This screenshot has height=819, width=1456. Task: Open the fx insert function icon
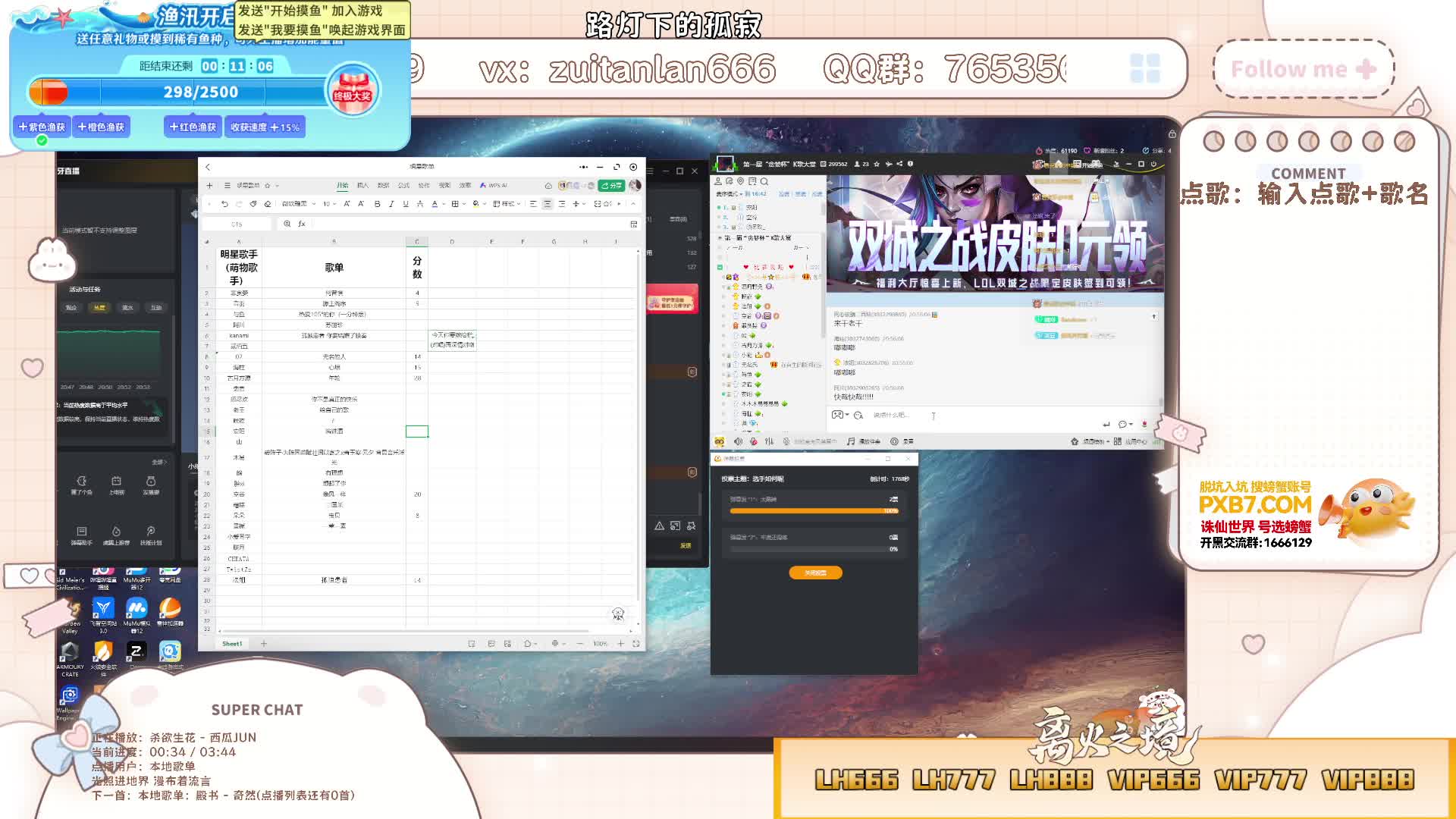[302, 224]
